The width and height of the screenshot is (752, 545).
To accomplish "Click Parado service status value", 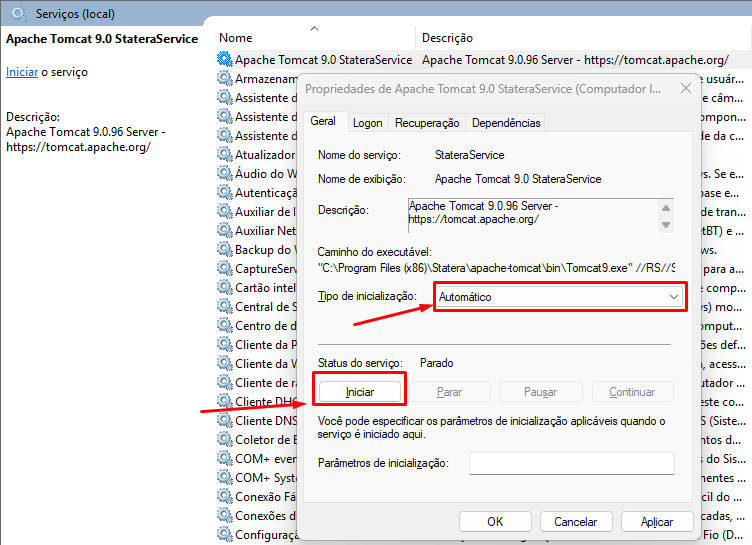I will pos(436,363).
